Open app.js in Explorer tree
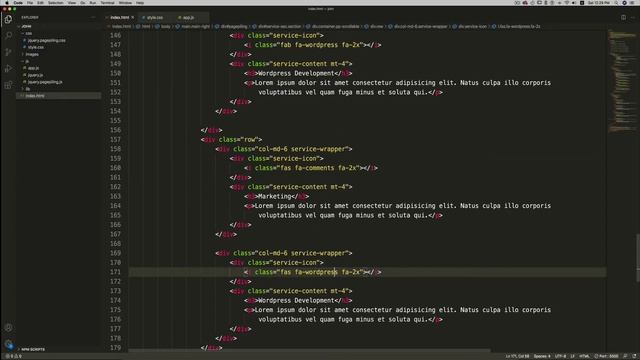Image resolution: width=640 pixels, height=360 pixels. pyautogui.click(x=33, y=68)
